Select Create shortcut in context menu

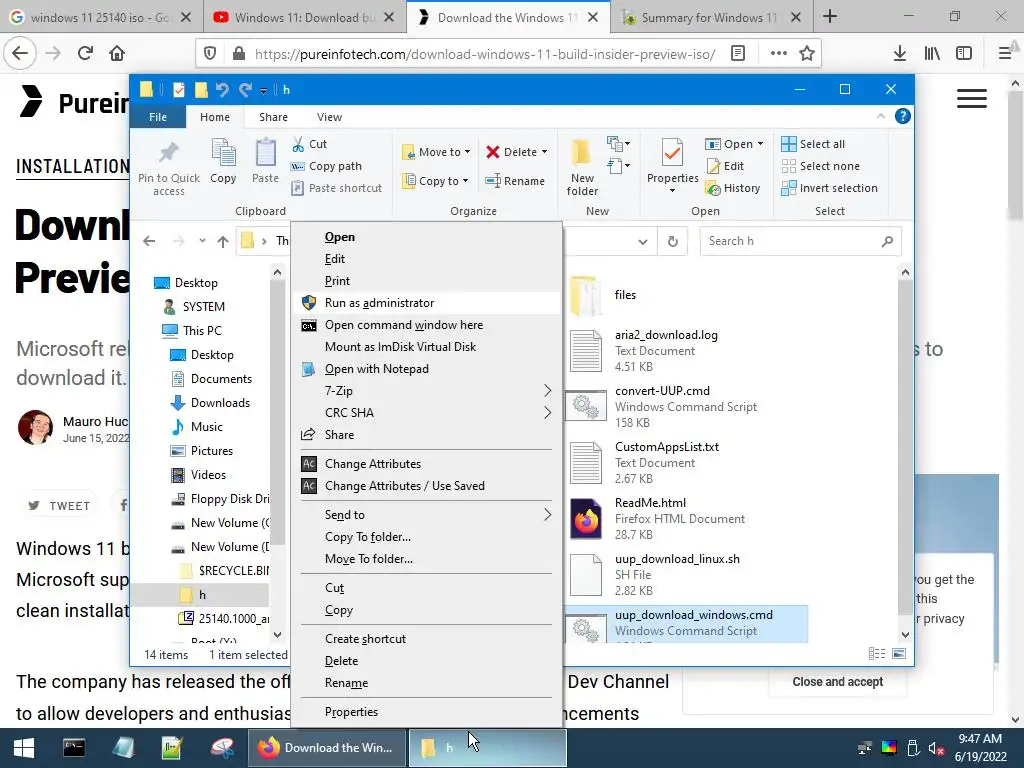(427, 639)
